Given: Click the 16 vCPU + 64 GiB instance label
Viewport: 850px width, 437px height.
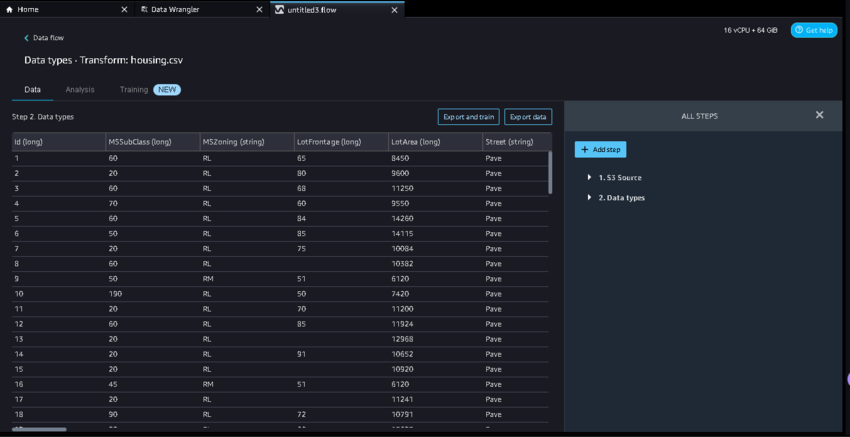Looking at the screenshot, I should coord(750,30).
